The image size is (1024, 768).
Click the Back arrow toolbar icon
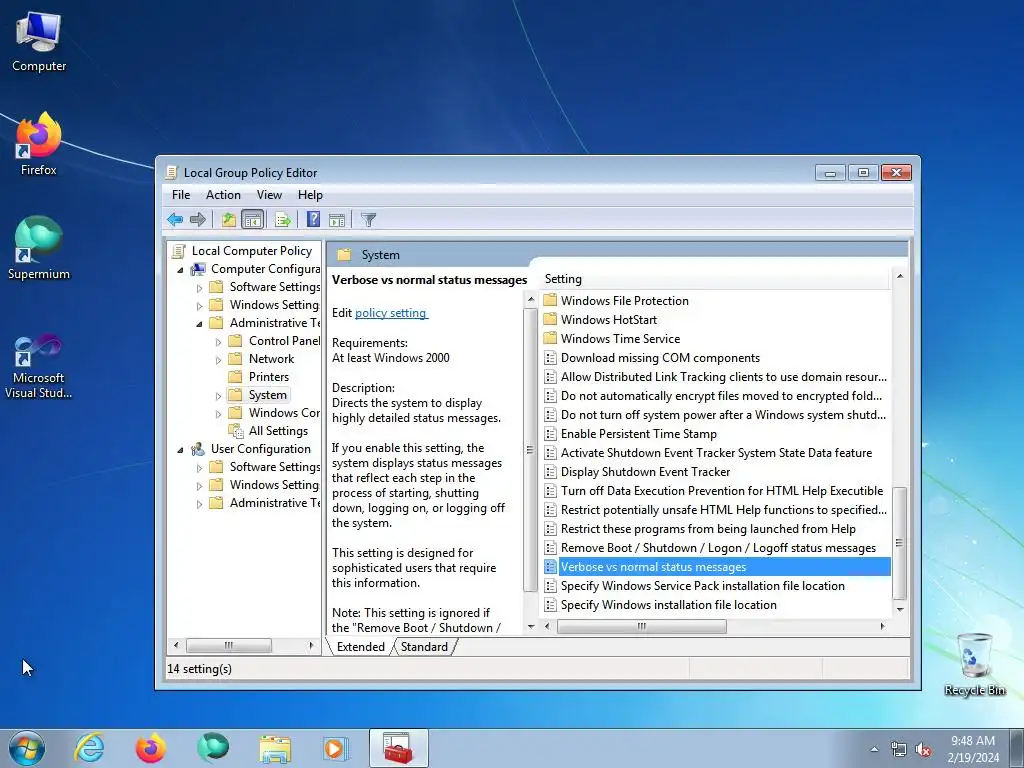pos(175,219)
